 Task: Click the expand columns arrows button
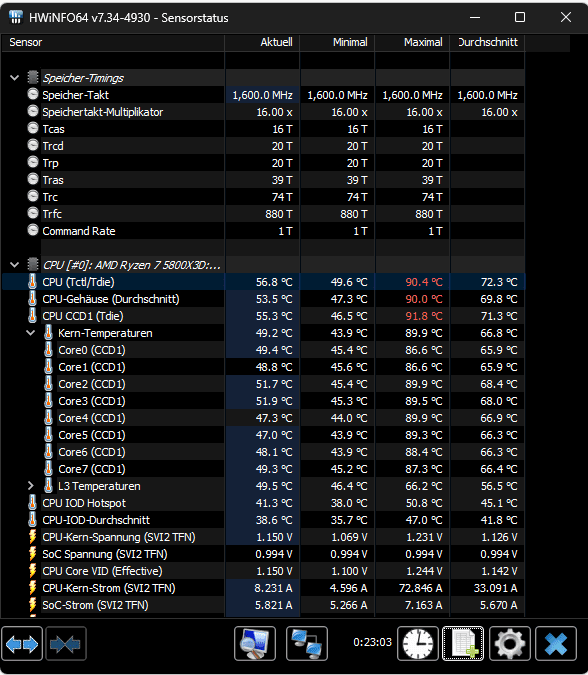coord(22,644)
